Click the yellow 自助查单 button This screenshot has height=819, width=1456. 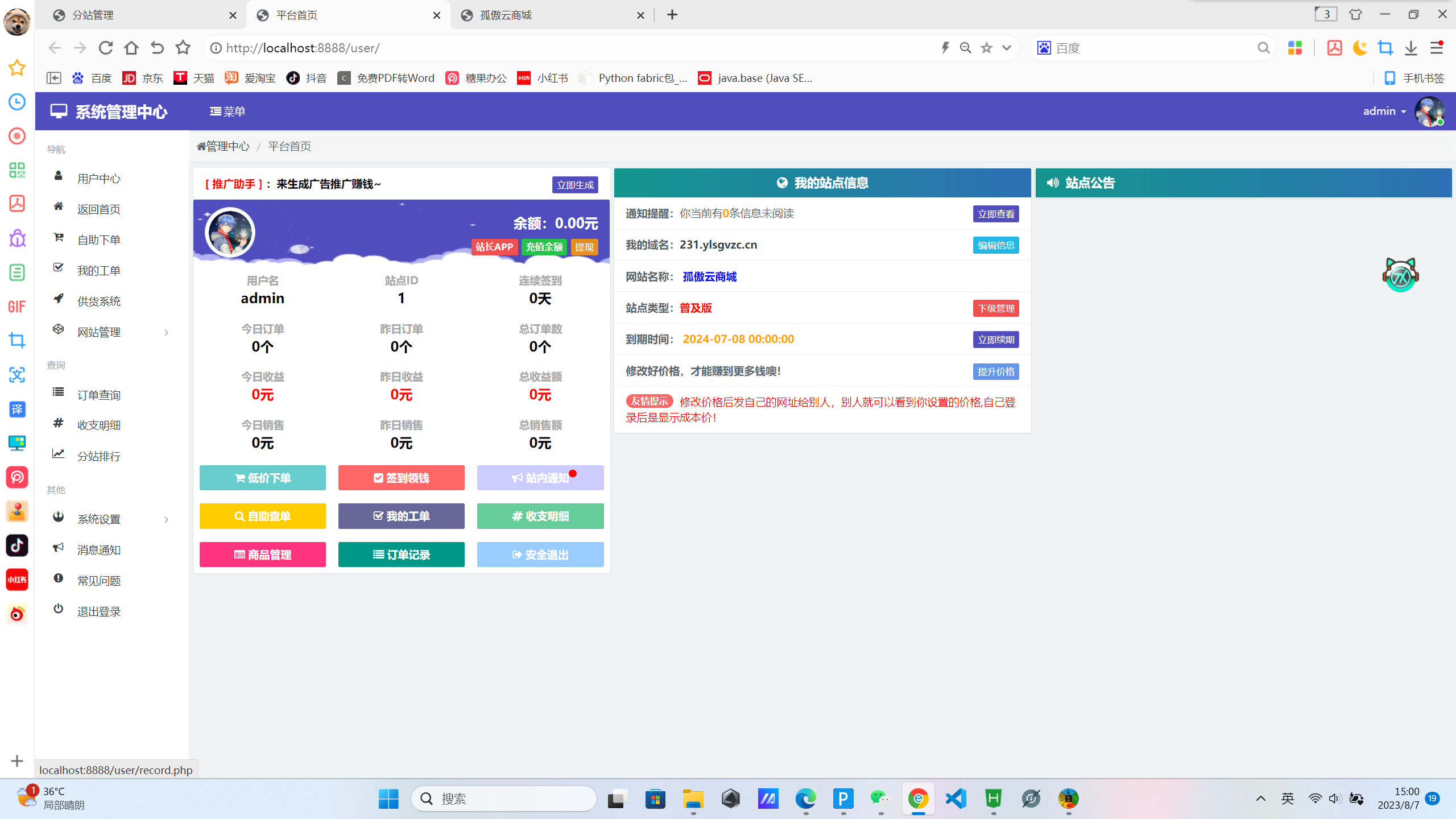point(262,516)
